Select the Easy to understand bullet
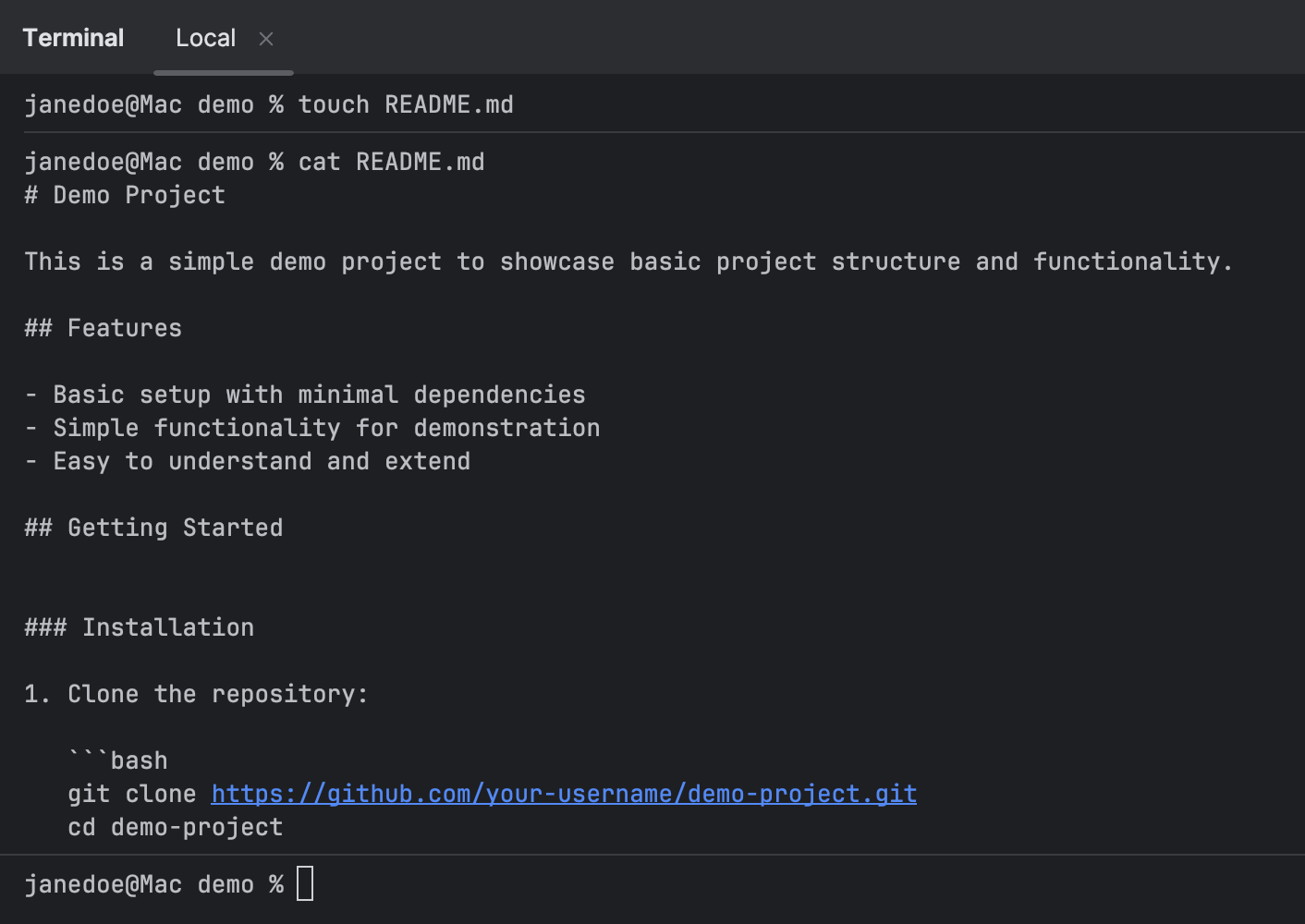Viewport: 1305px width, 924px height. click(x=248, y=460)
